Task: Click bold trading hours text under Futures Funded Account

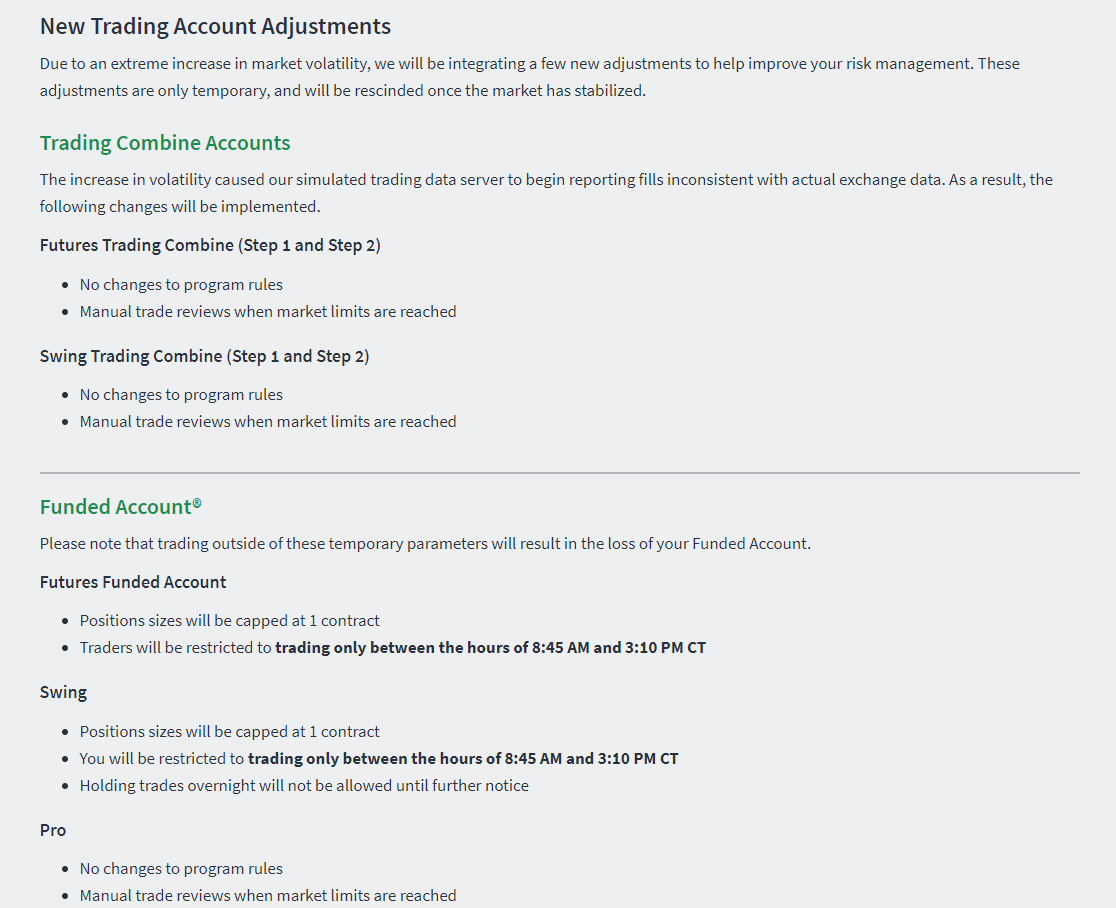Action: pos(490,648)
